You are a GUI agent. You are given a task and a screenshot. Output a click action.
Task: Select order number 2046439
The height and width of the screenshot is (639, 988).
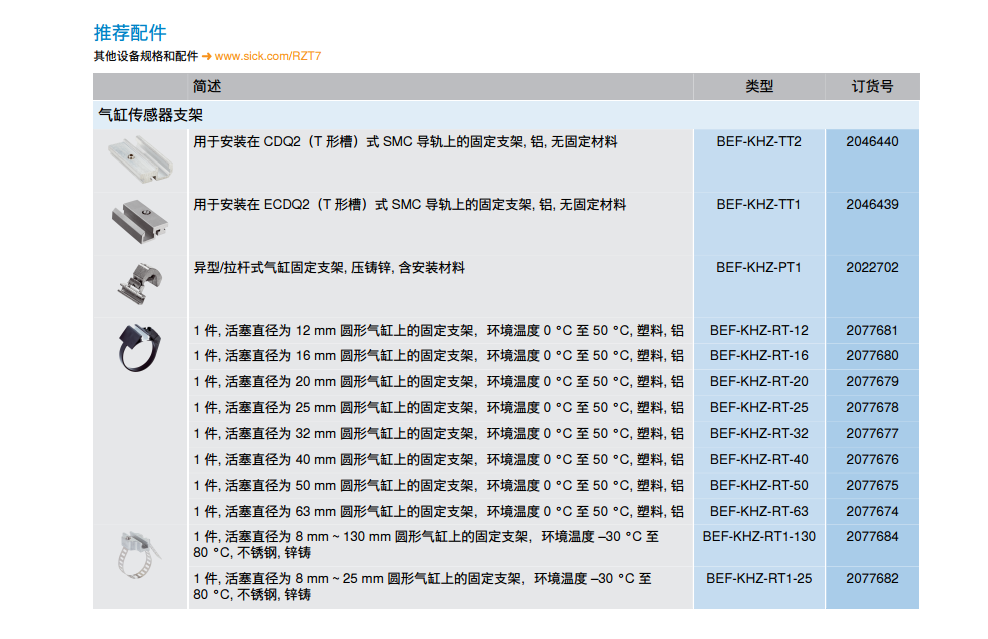point(873,204)
